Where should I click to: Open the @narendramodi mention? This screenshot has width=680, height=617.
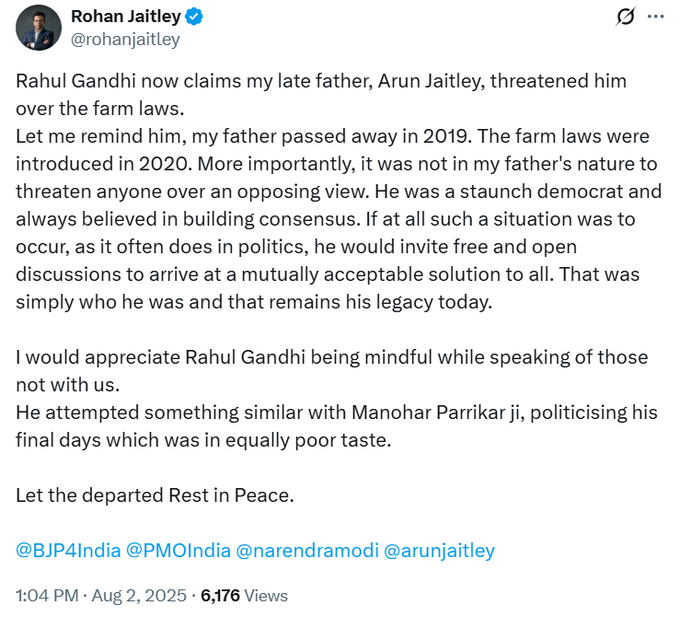pyautogui.click(x=305, y=550)
